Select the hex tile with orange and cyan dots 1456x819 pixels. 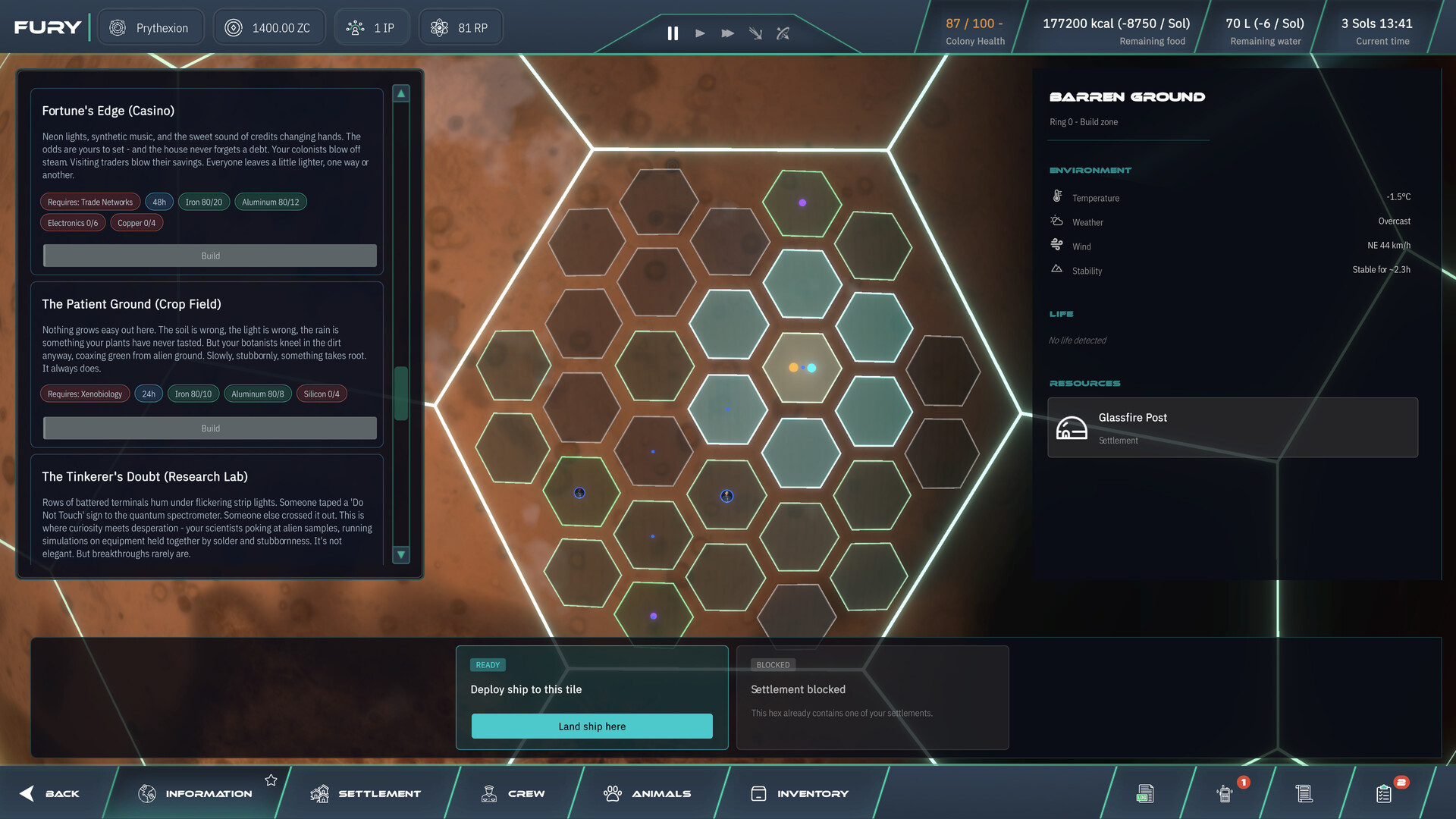[x=802, y=368]
